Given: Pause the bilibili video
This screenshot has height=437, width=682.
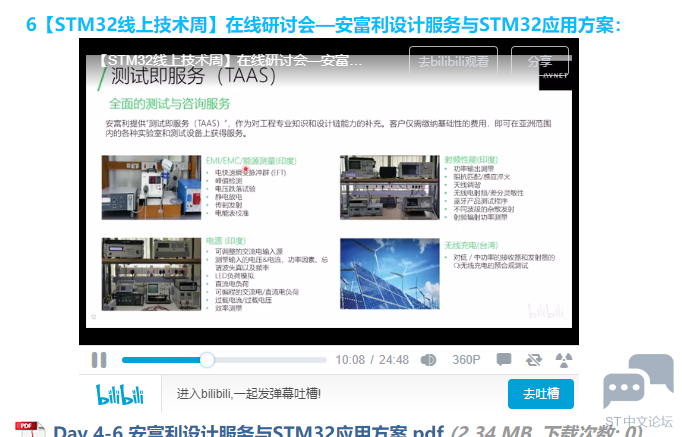Looking at the screenshot, I should (x=99, y=360).
